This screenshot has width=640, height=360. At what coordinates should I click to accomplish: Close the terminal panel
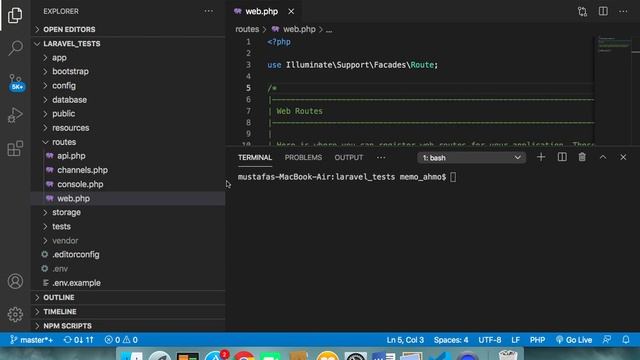(623, 157)
